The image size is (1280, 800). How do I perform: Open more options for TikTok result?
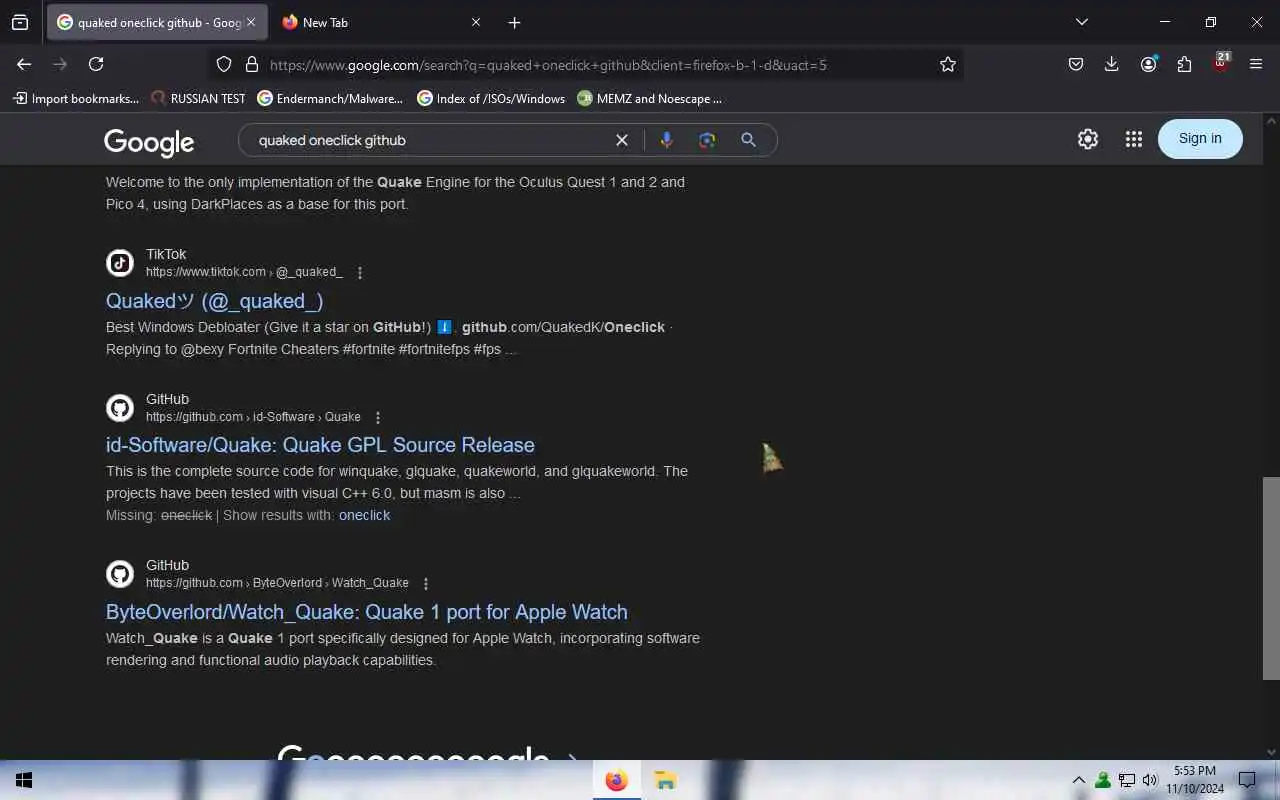360,273
